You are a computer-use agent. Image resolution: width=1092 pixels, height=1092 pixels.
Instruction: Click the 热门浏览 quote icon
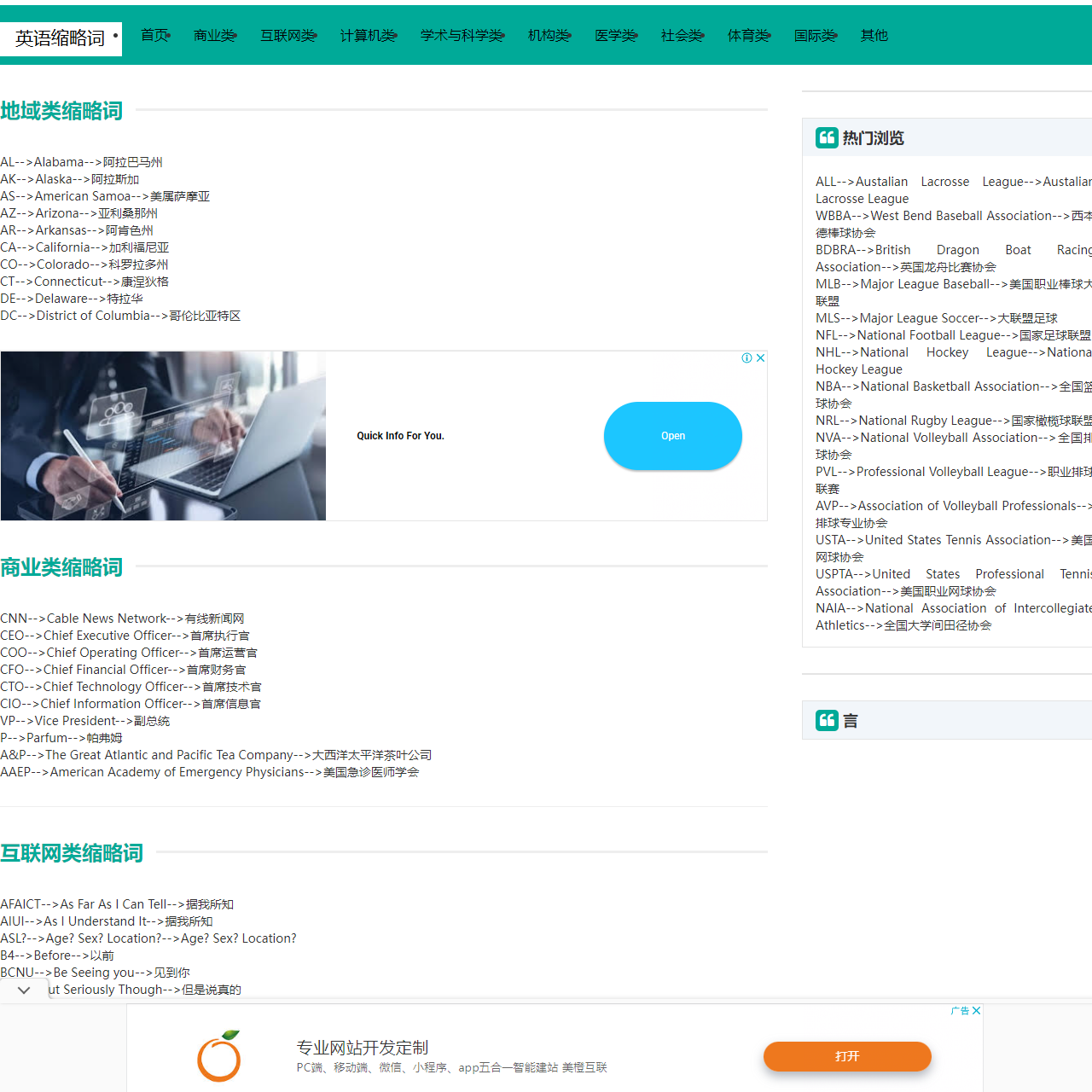coord(827,137)
